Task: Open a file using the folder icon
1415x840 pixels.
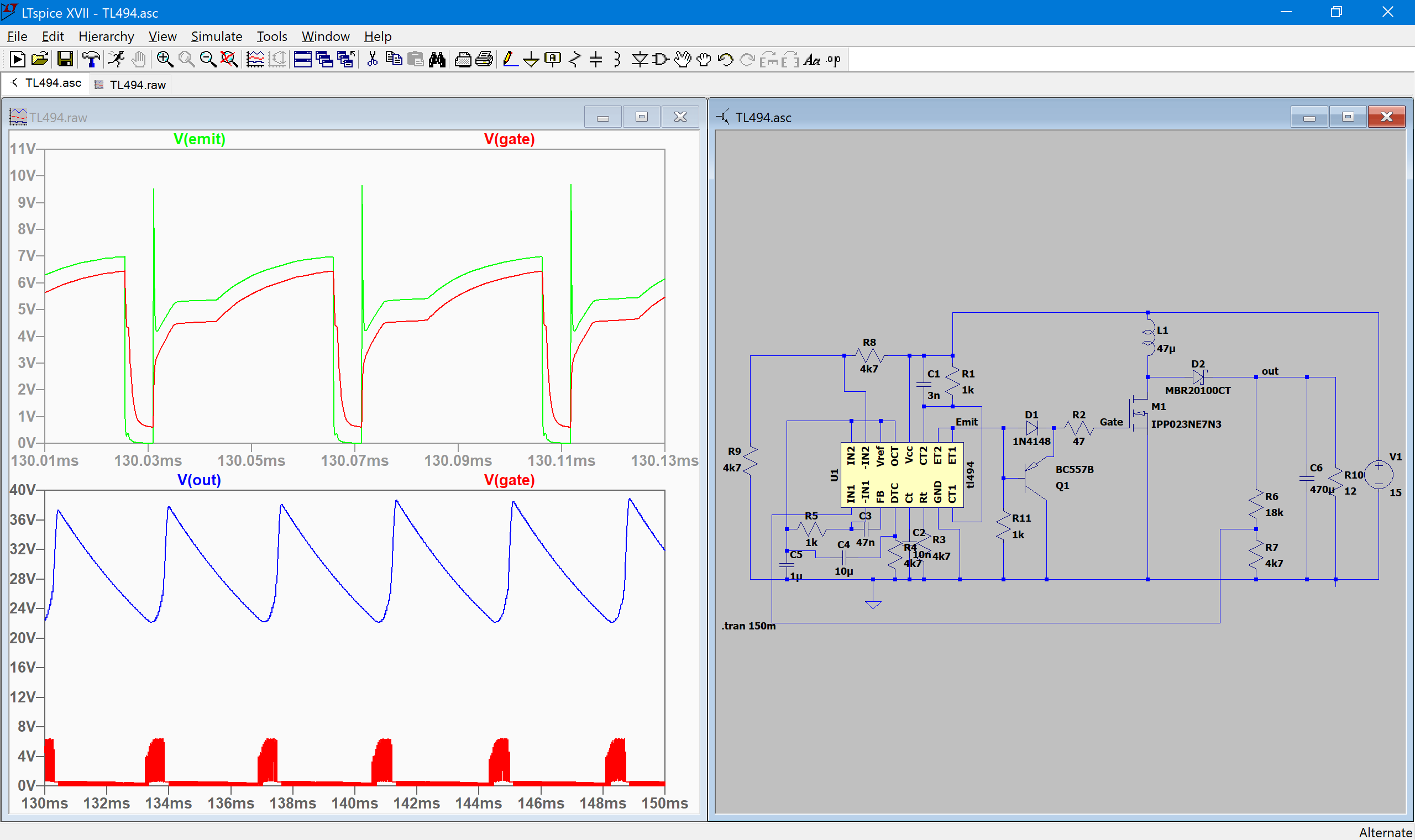Action: pos(40,60)
